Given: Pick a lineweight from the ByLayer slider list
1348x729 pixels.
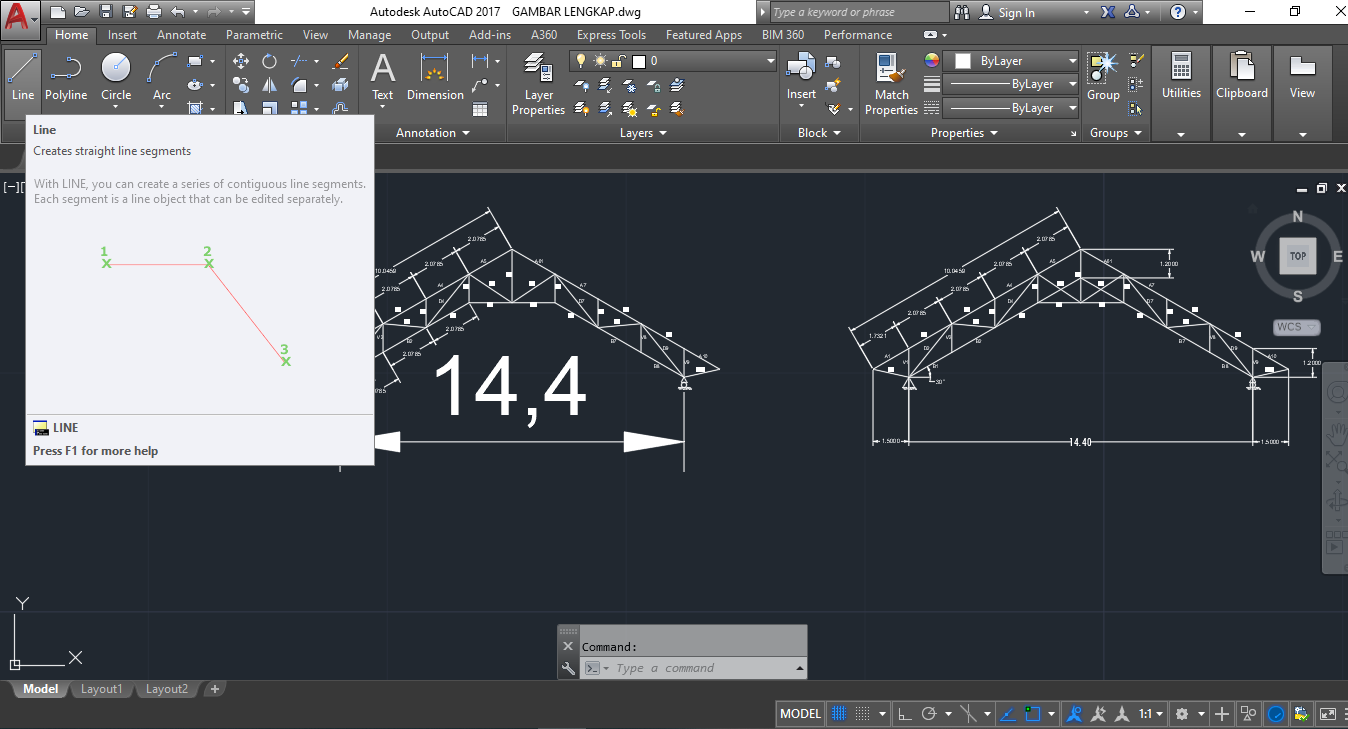Looking at the screenshot, I should 1072,83.
